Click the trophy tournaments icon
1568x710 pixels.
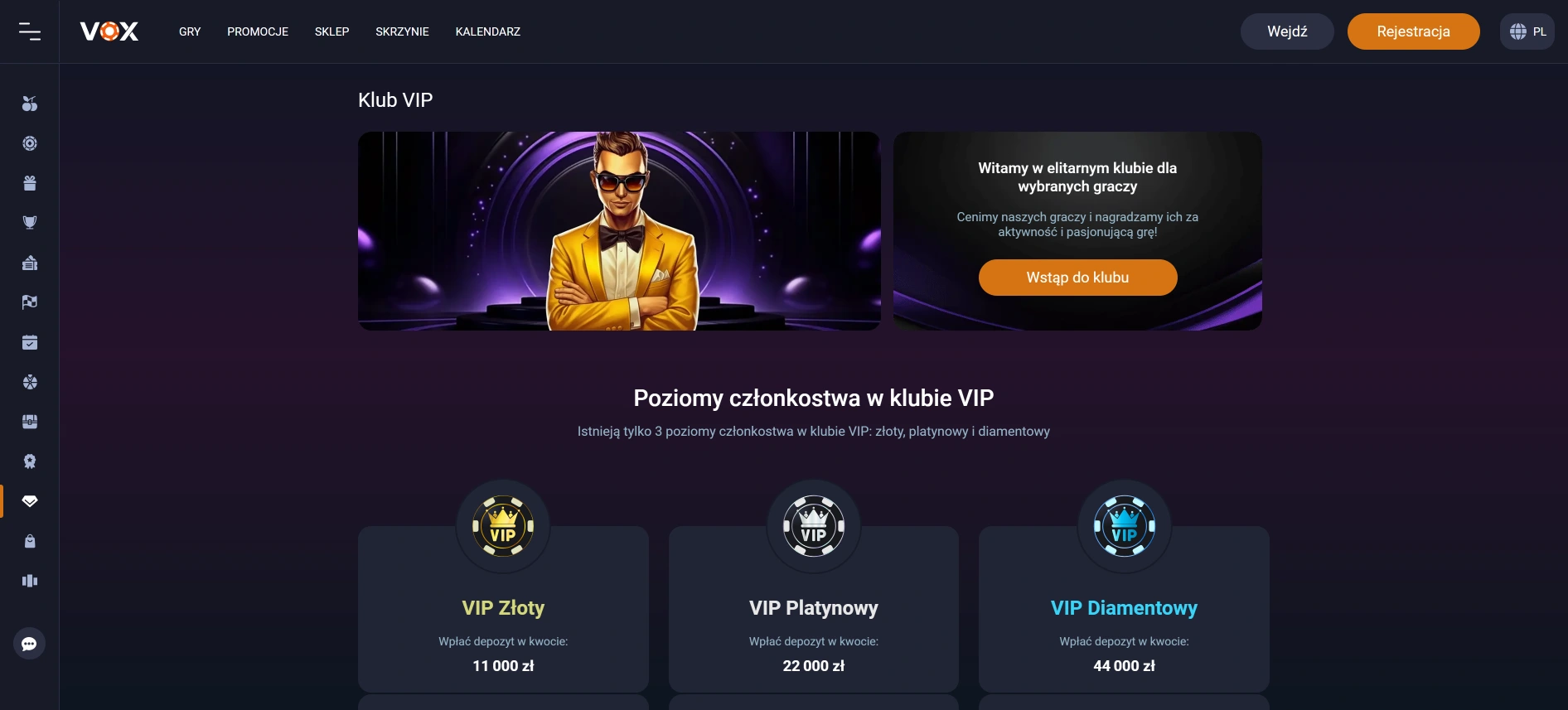pos(30,222)
